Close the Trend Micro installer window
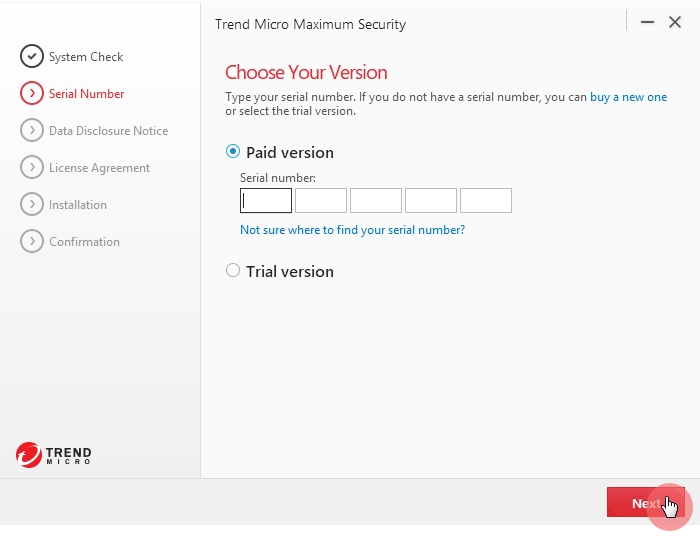Image resolution: width=700 pixels, height=536 pixels. [675, 22]
